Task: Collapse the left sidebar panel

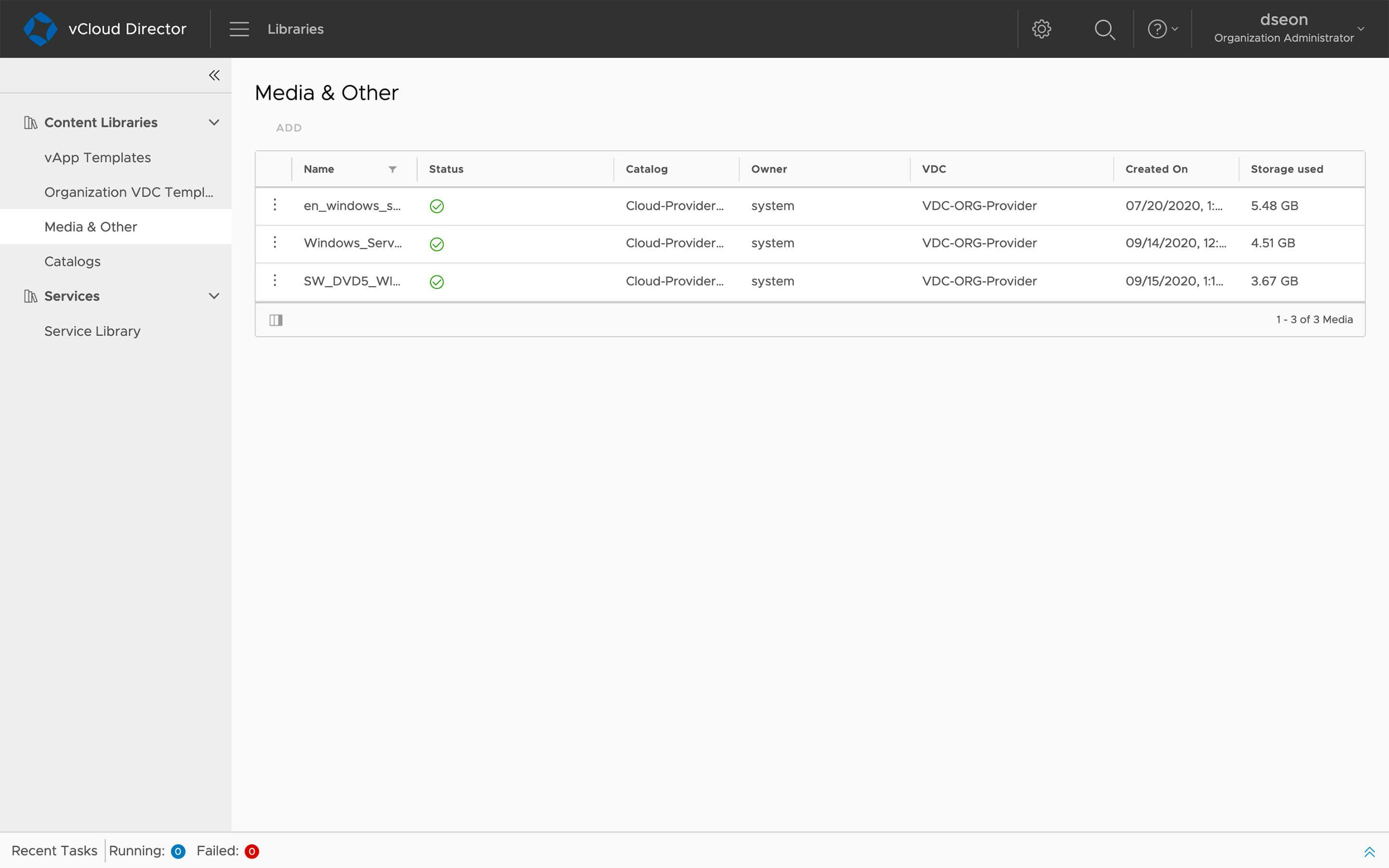Action: 214,75
